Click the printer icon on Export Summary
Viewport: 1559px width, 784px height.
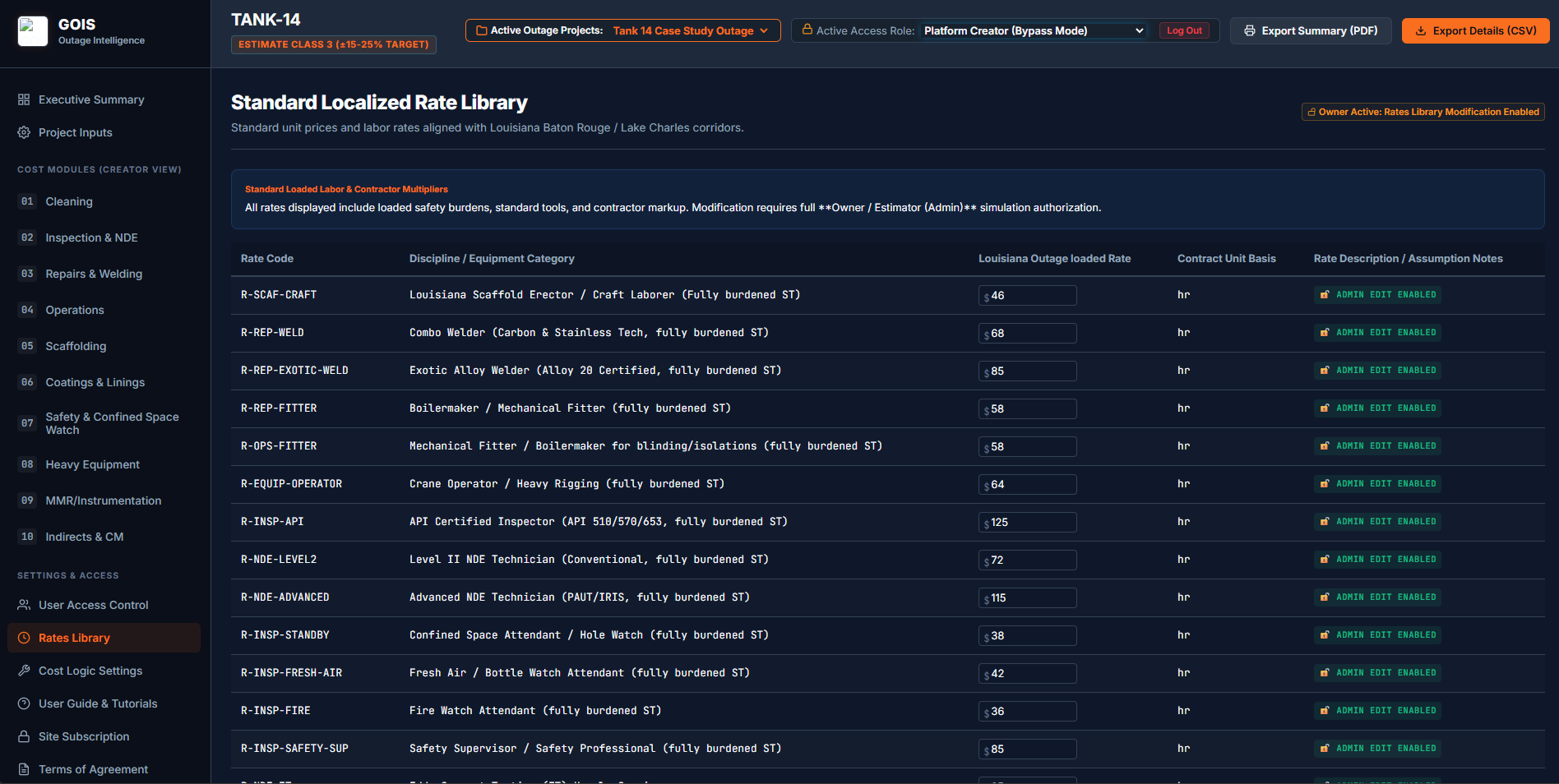[1250, 30]
